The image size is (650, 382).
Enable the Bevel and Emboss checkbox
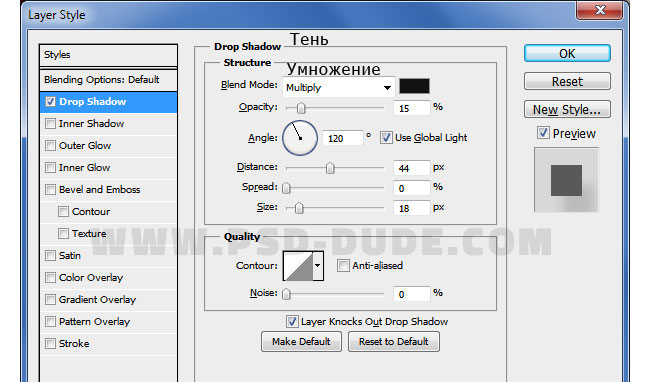[x=51, y=189]
